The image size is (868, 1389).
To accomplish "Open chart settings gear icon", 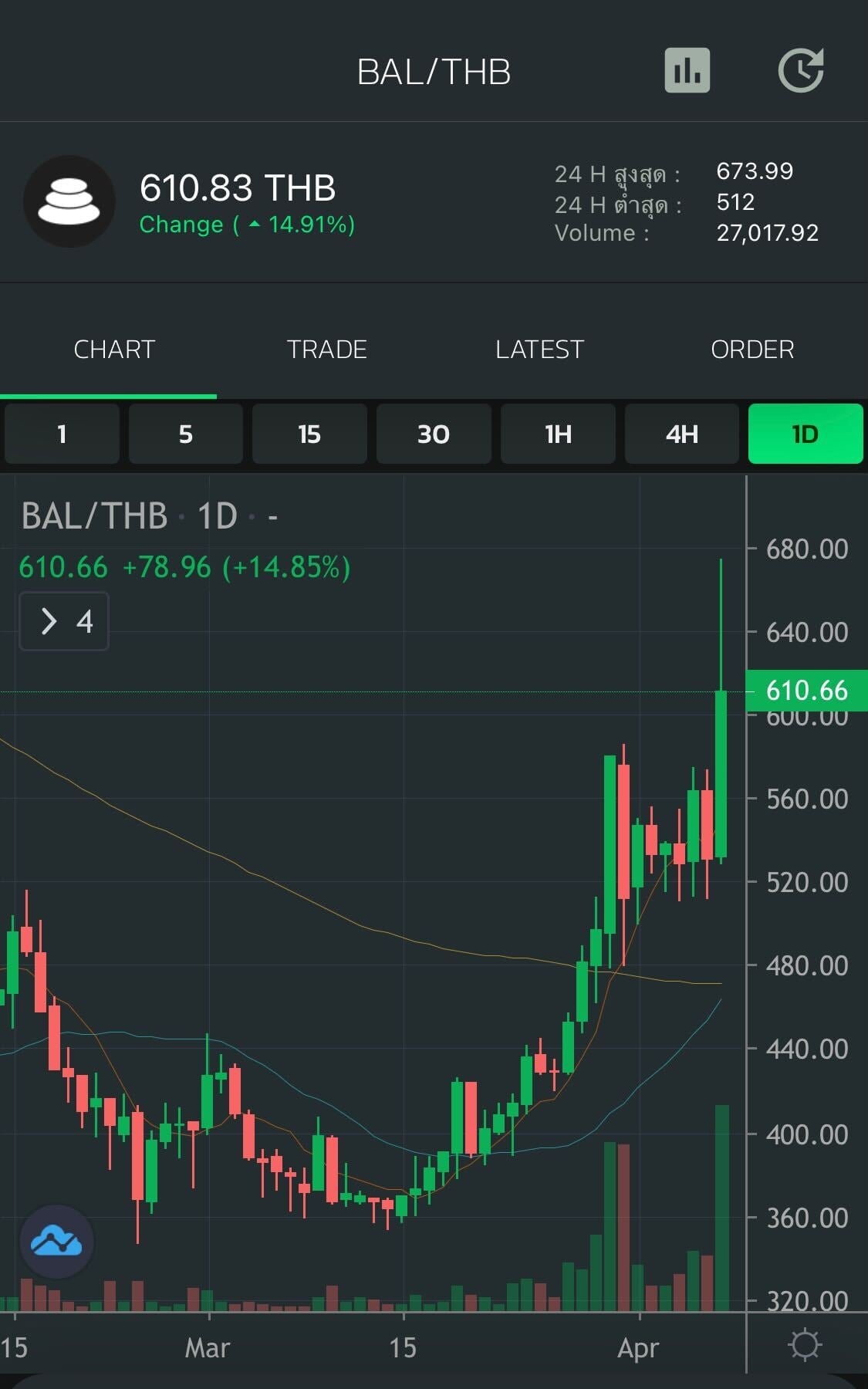I will [805, 1345].
